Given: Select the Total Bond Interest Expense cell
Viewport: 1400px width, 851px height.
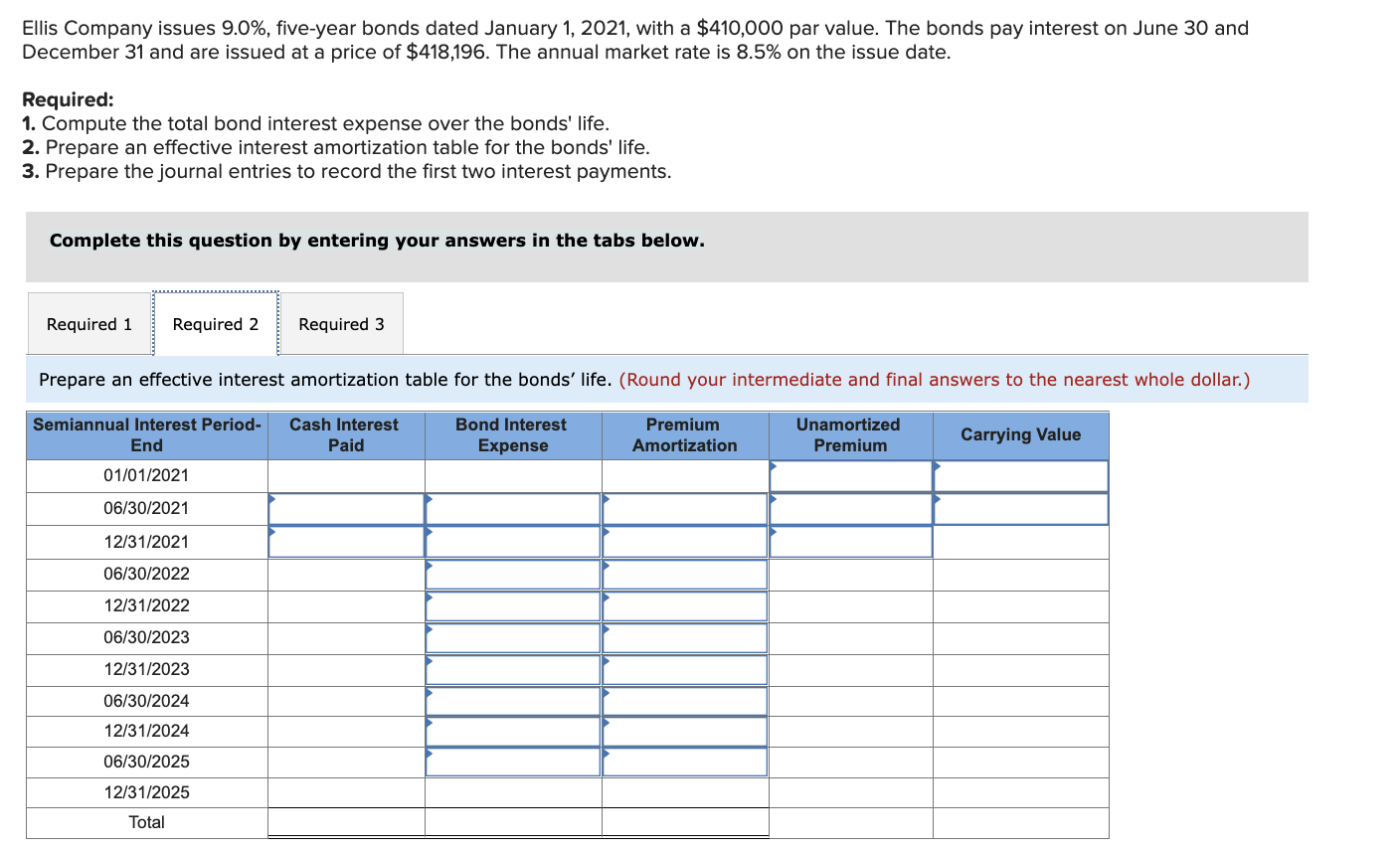Looking at the screenshot, I should click(x=513, y=823).
